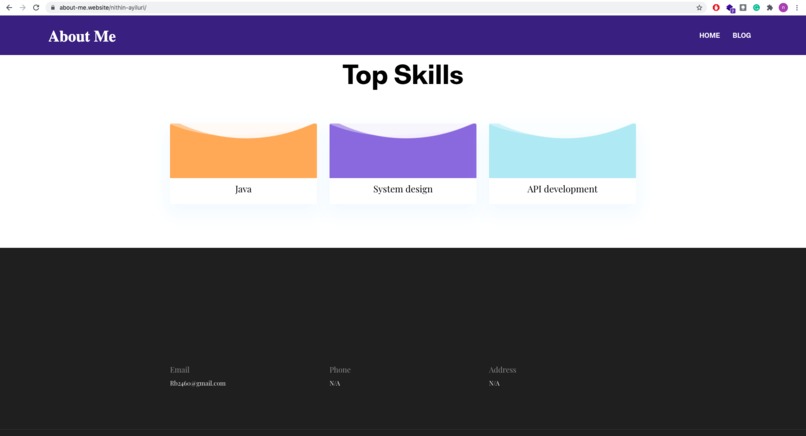The height and width of the screenshot is (436, 806).
Task: Click the Java skill label
Action: click(243, 189)
